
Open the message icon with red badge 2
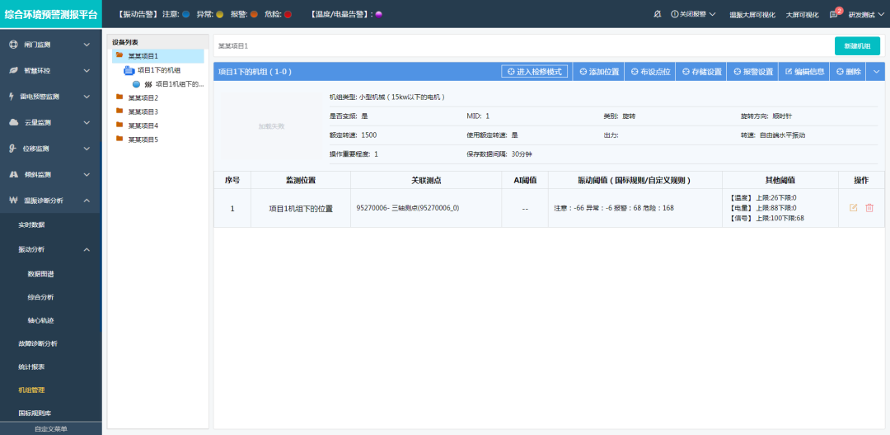point(834,14)
